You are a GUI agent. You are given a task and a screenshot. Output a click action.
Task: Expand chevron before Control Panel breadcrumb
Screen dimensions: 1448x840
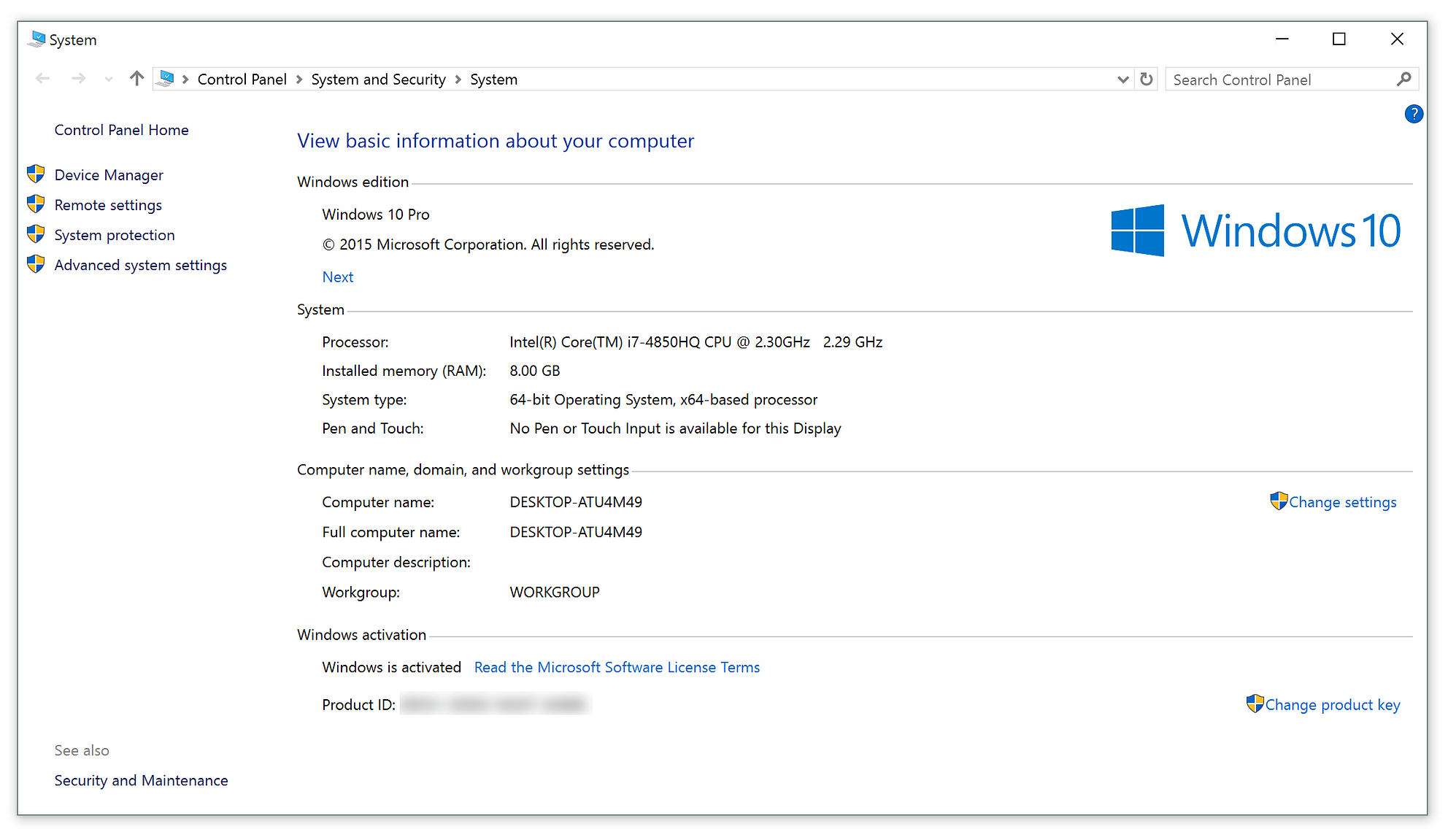[x=185, y=80]
